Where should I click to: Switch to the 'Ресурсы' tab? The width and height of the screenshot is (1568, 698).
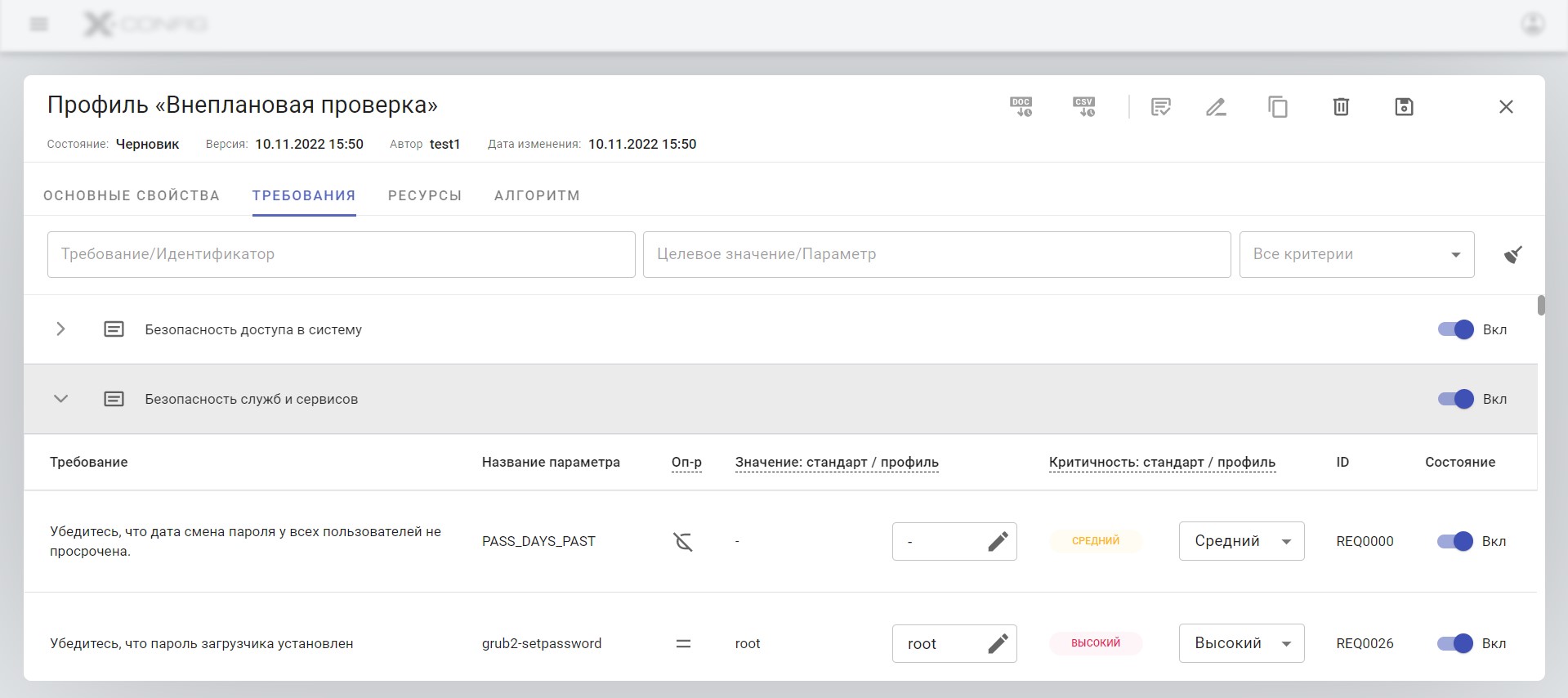pos(425,196)
